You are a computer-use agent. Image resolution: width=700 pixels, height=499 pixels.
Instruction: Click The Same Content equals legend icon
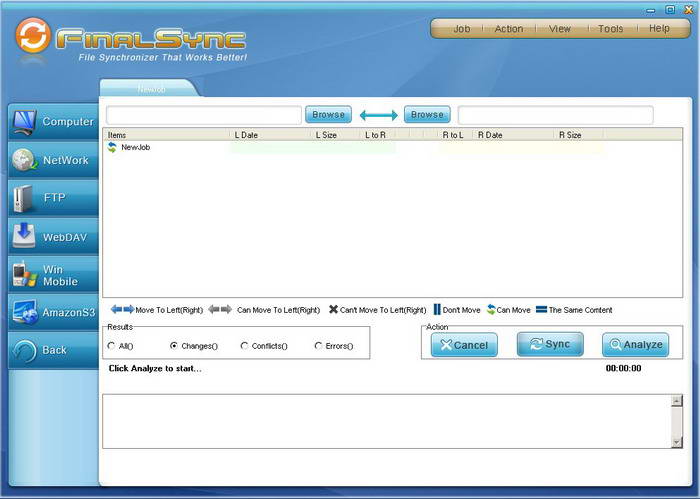coord(542,309)
